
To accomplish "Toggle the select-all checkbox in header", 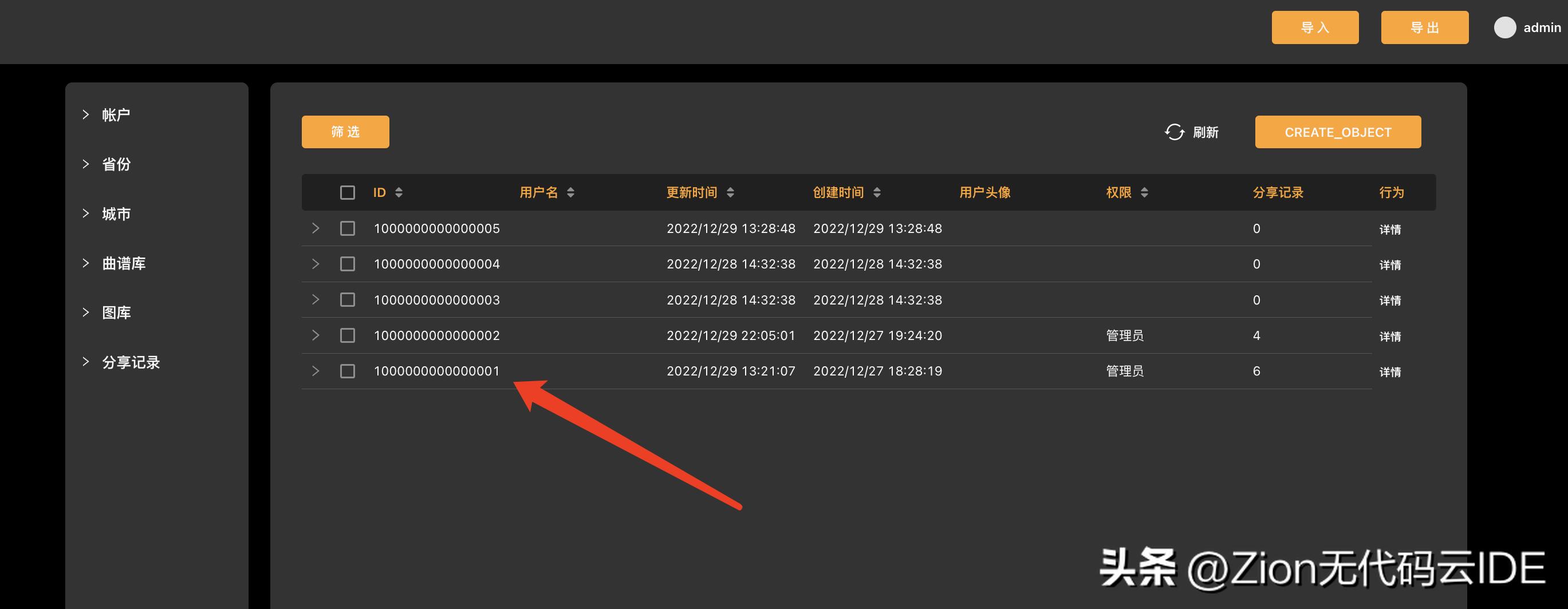I will [x=348, y=193].
